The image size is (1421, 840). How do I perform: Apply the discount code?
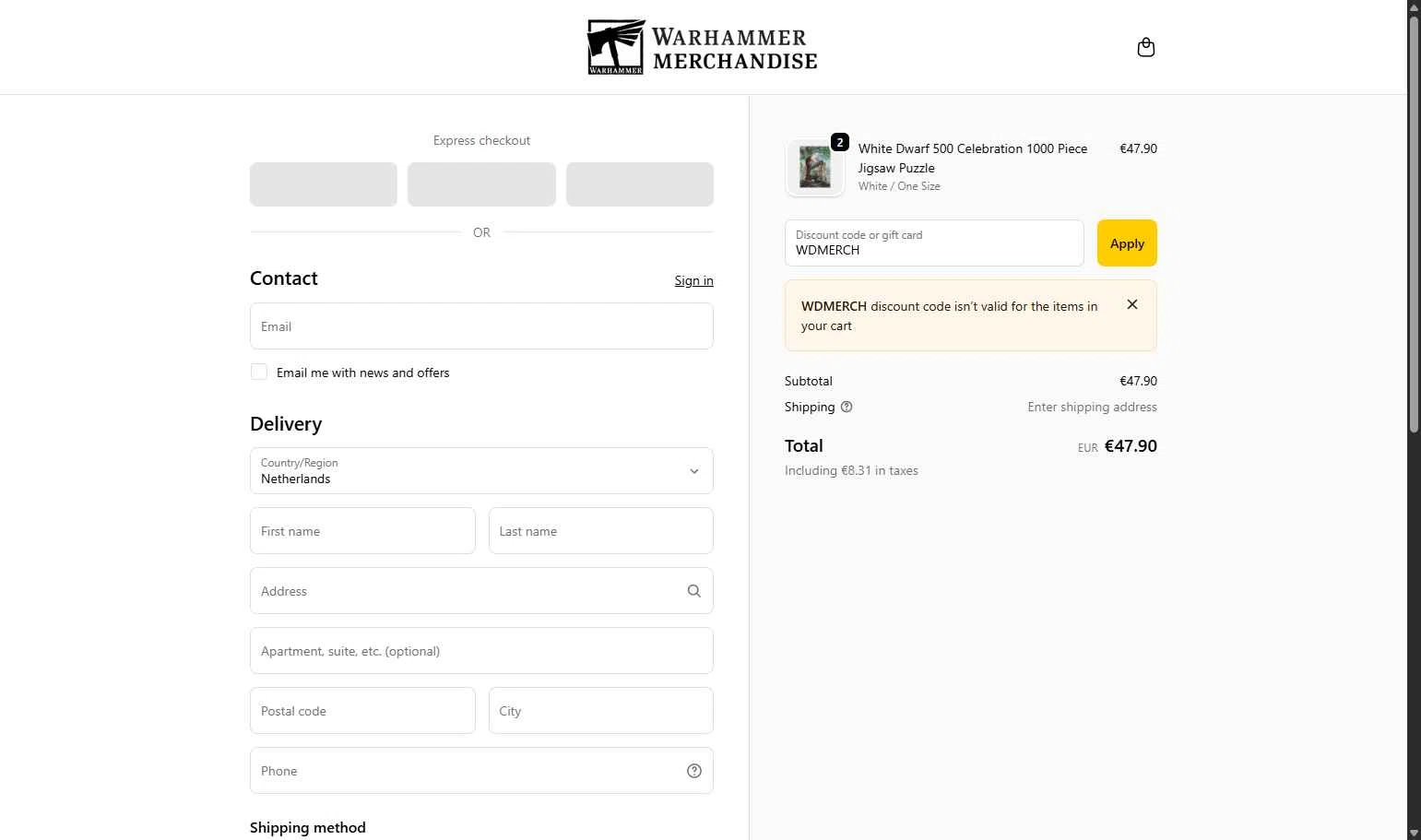[x=1127, y=243]
